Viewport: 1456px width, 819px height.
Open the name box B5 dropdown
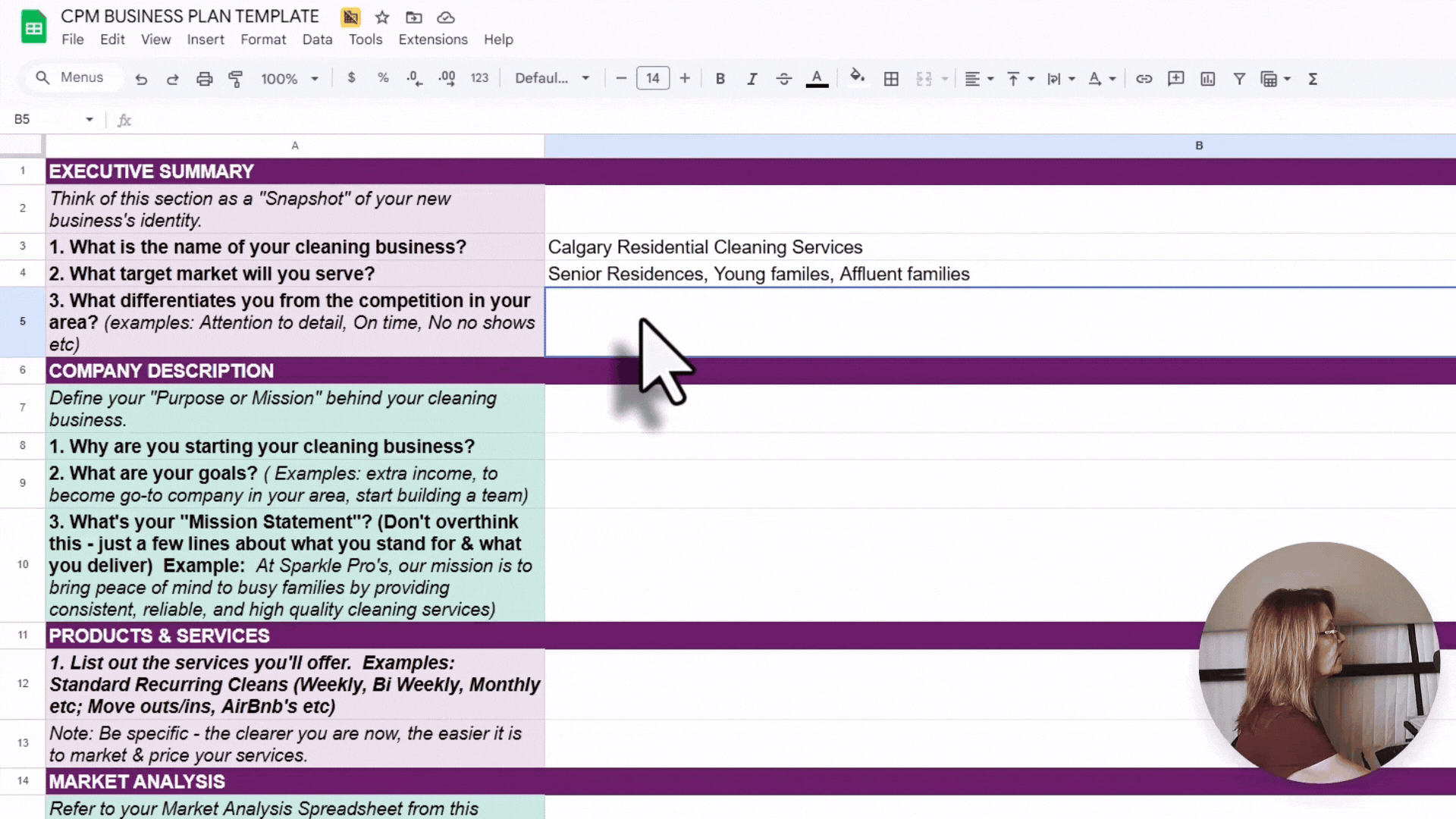[x=89, y=120]
